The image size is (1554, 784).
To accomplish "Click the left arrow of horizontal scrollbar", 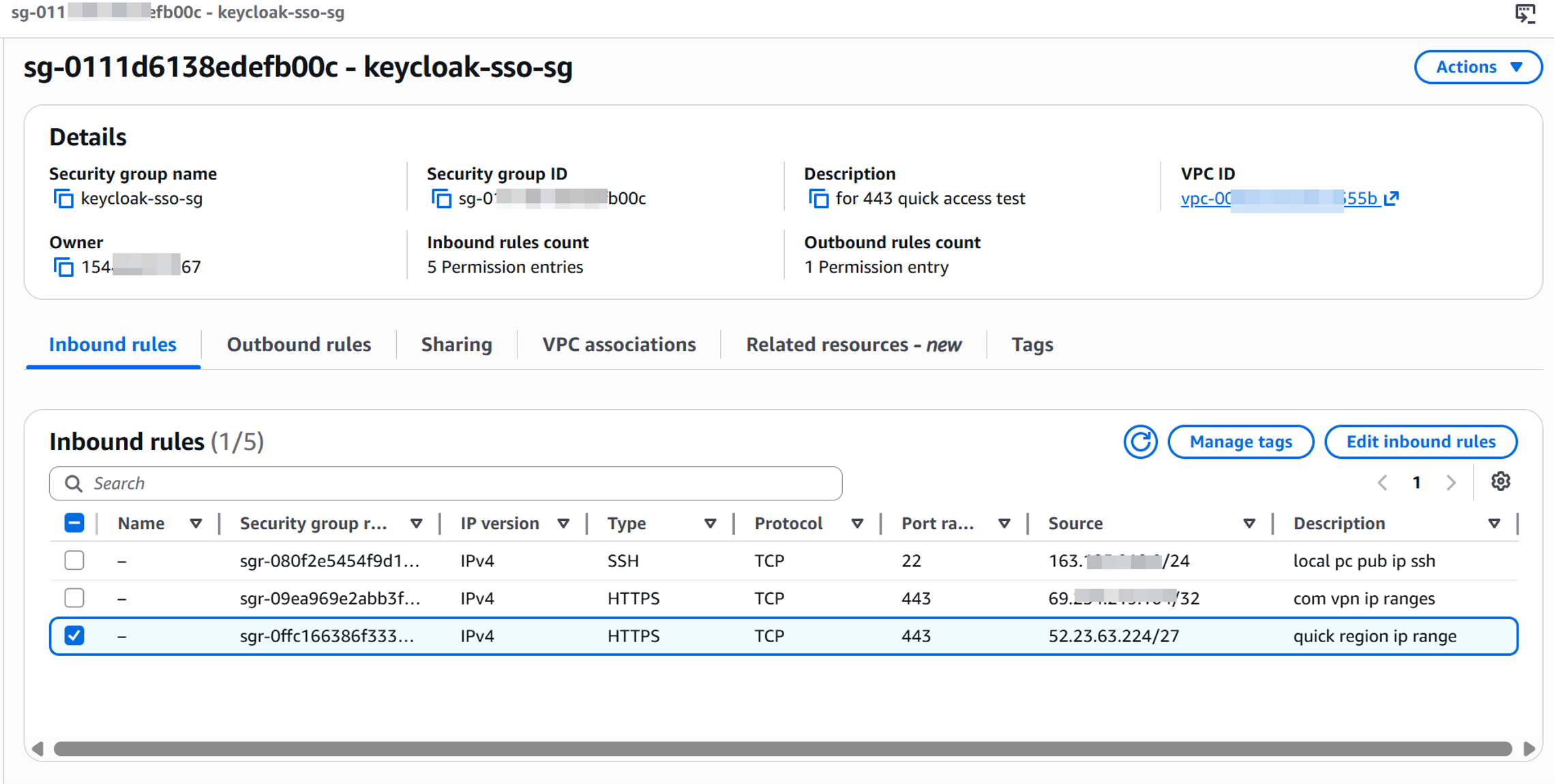I will tap(38, 749).
